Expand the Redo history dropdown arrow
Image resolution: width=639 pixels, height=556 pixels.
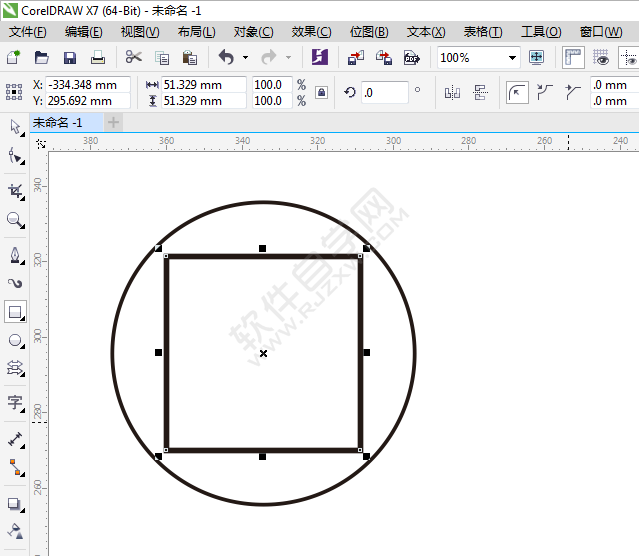tap(288, 58)
